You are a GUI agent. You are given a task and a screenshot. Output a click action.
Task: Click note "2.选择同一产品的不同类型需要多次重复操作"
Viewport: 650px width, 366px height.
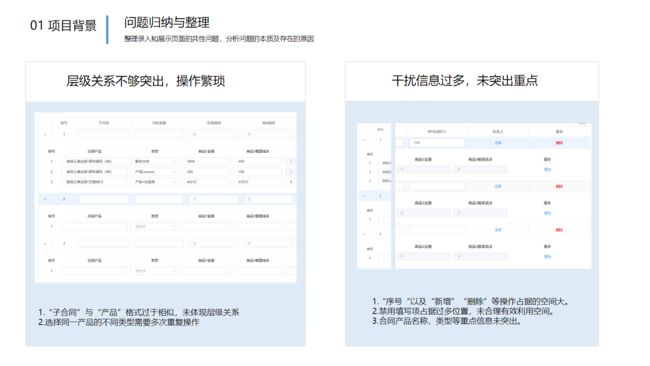[119, 322]
